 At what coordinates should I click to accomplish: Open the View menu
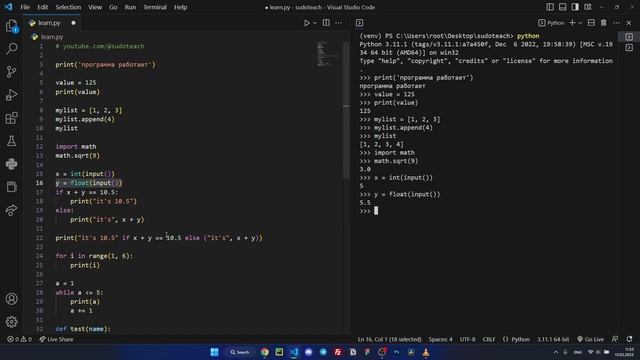(95, 7)
